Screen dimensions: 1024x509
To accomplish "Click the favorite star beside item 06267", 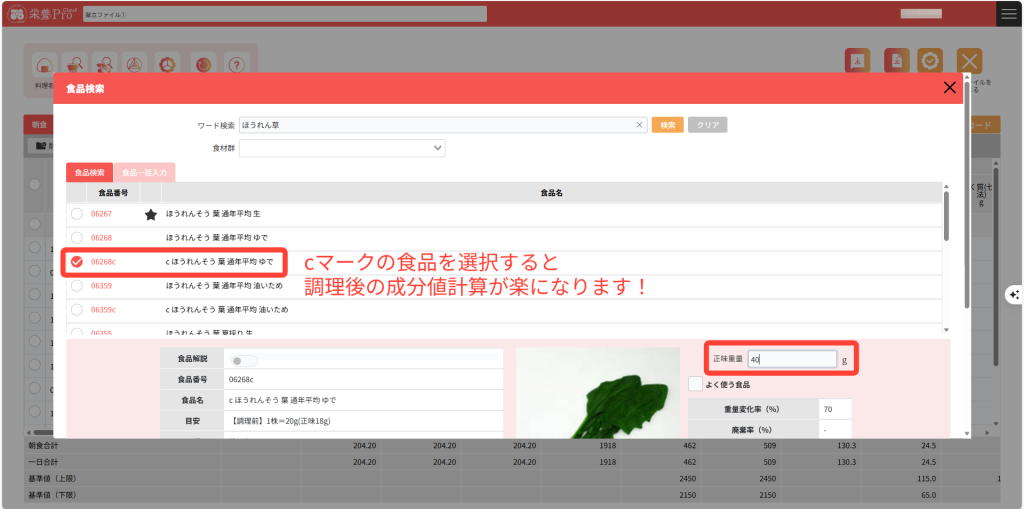I will click(151, 214).
